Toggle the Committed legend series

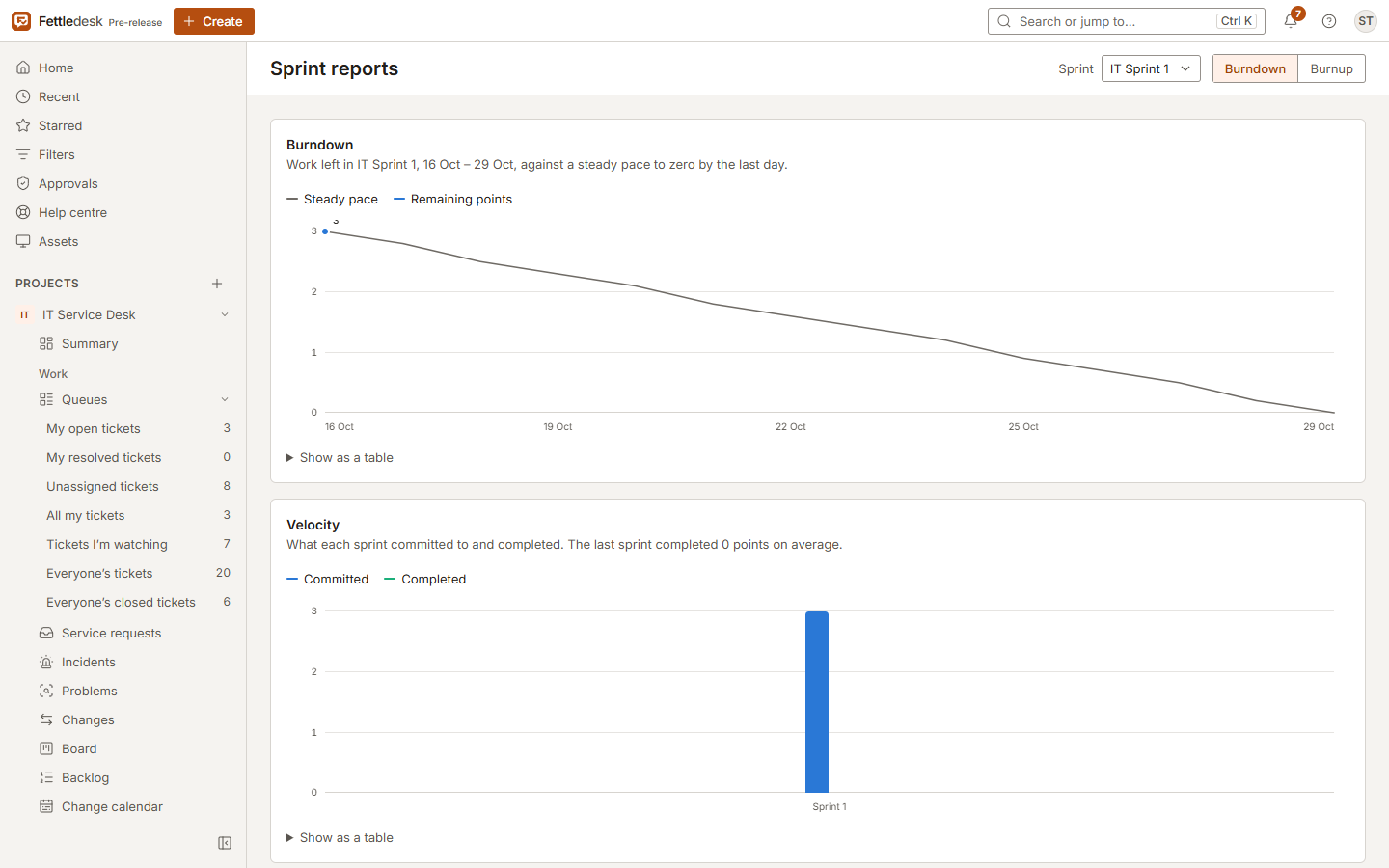coord(327,579)
